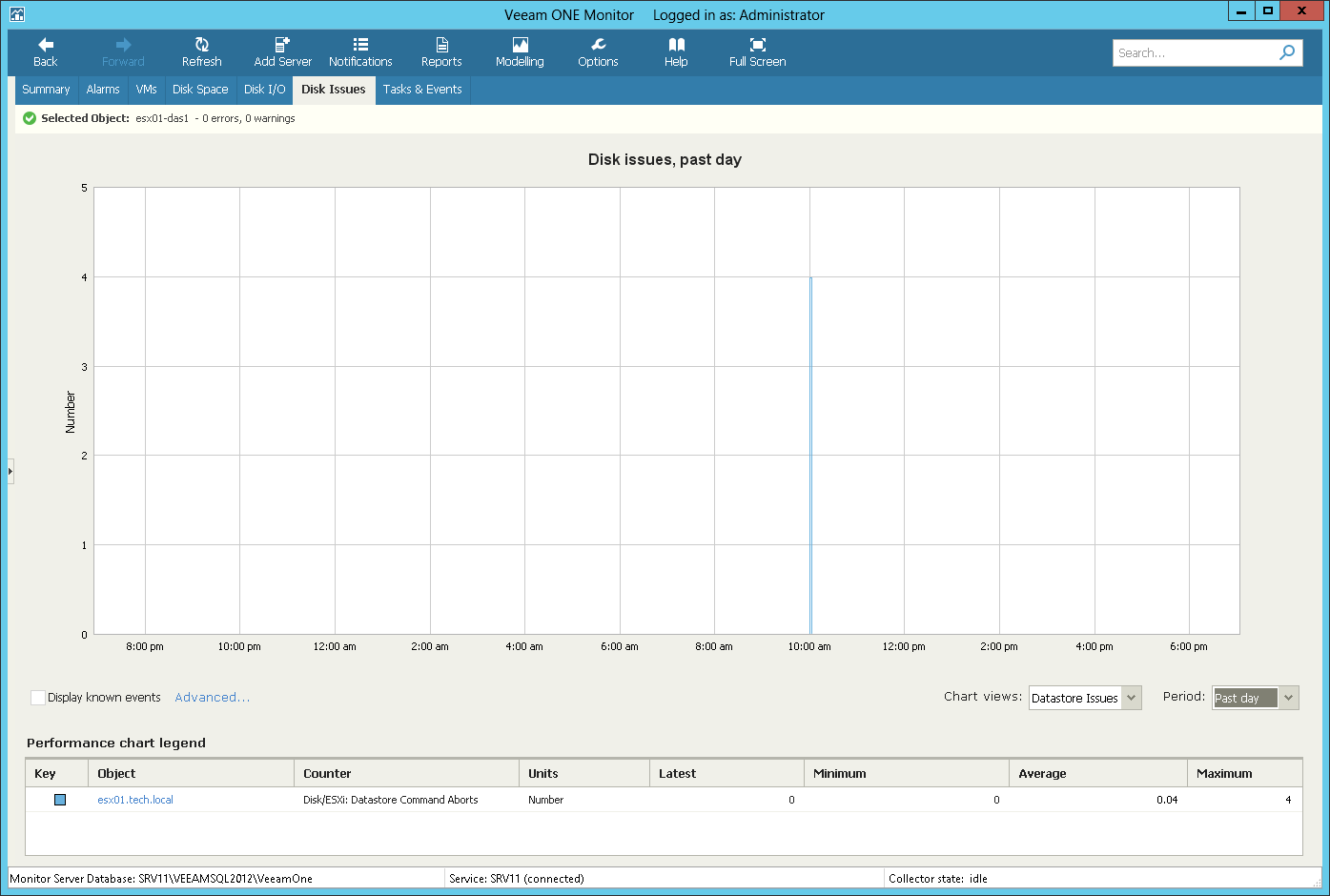The width and height of the screenshot is (1330, 896).
Task: Open Reports from the toolbar
Action: [441, 52]
